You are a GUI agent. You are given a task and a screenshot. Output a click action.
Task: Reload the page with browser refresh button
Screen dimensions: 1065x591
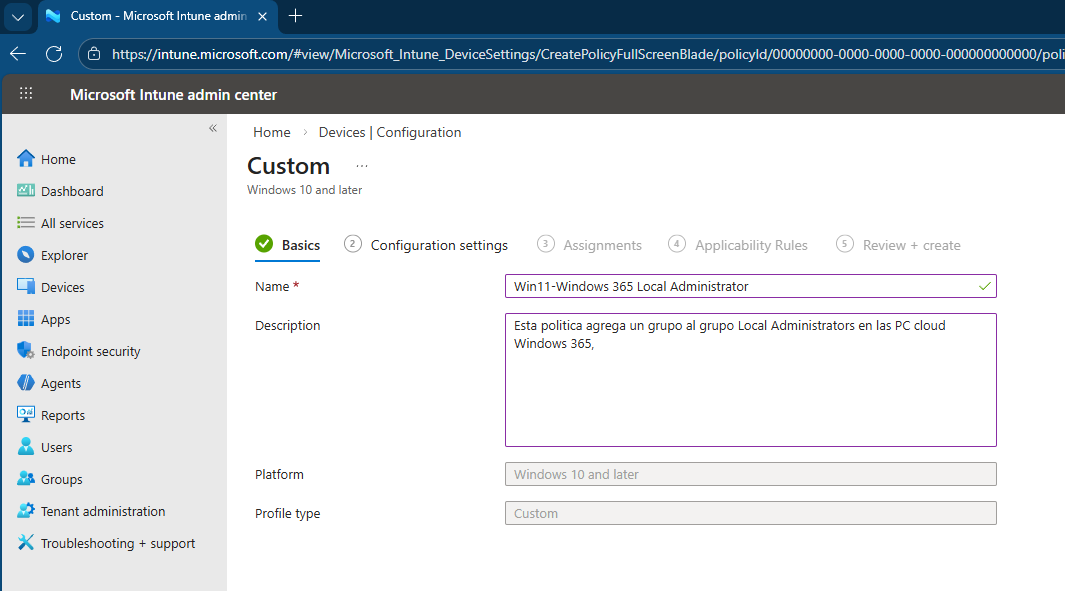(x=54, y=54)
